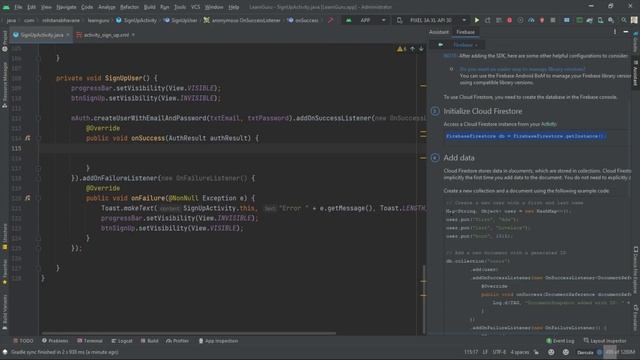Screen dimensions: 640x360
Task: Open the Structure tool window sidebar tab
Action: 4,237
